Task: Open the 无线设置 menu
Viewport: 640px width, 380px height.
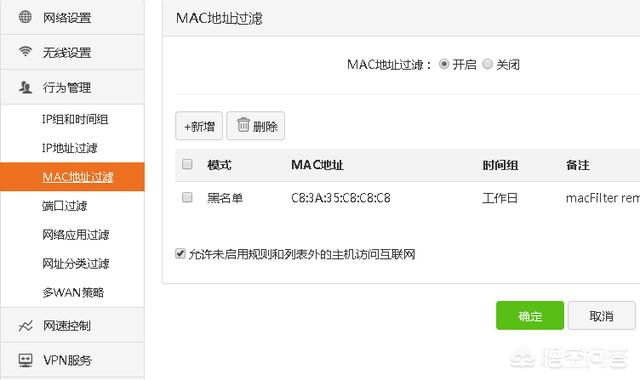Action: coord(72,52)
